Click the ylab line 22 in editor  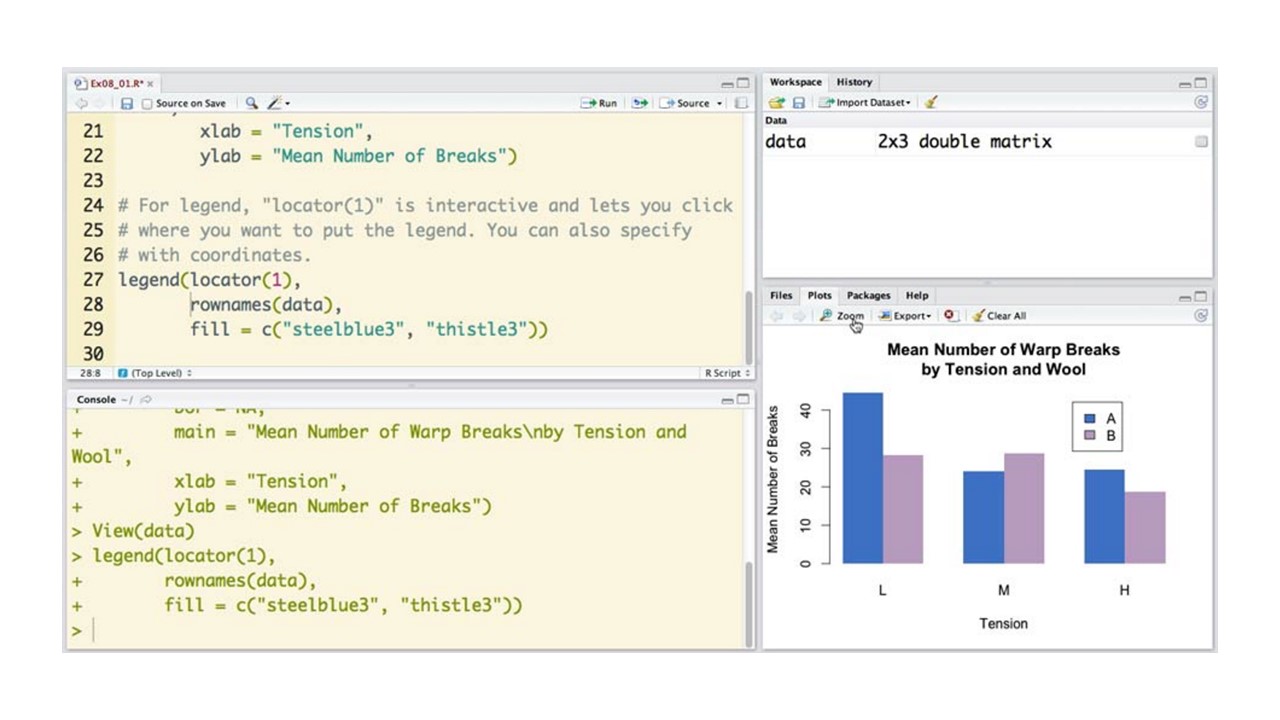coord(358,156)
